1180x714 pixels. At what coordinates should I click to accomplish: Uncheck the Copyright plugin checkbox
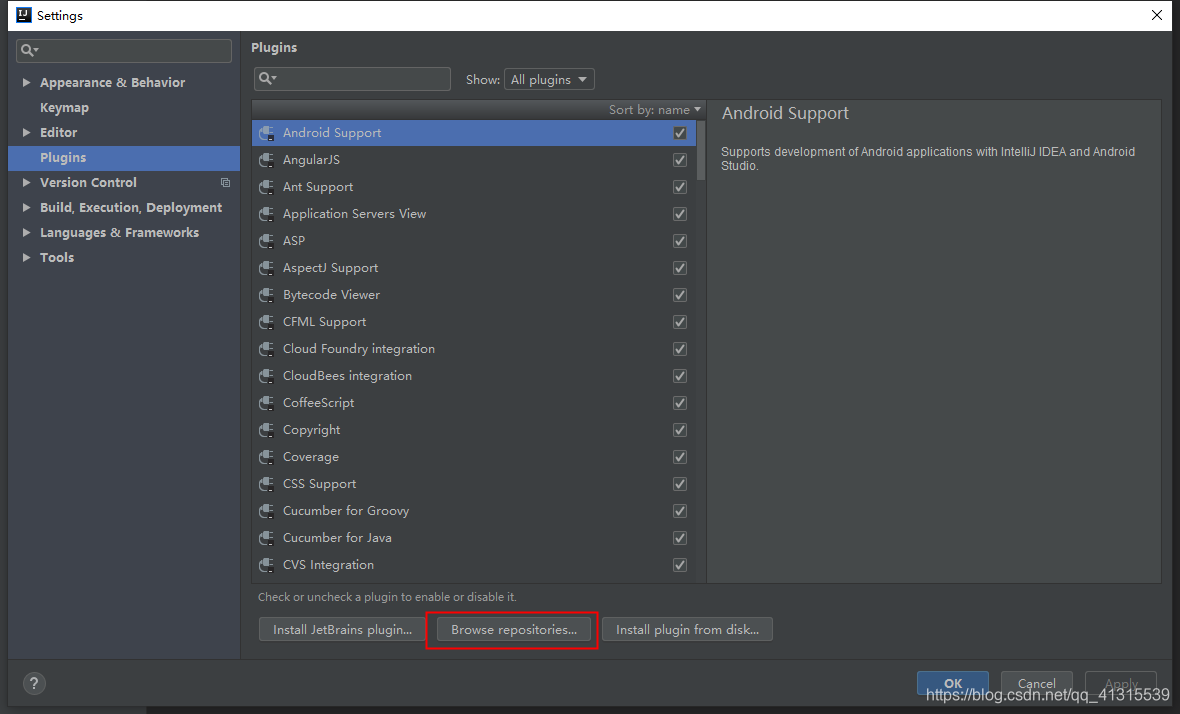(680, 430)
